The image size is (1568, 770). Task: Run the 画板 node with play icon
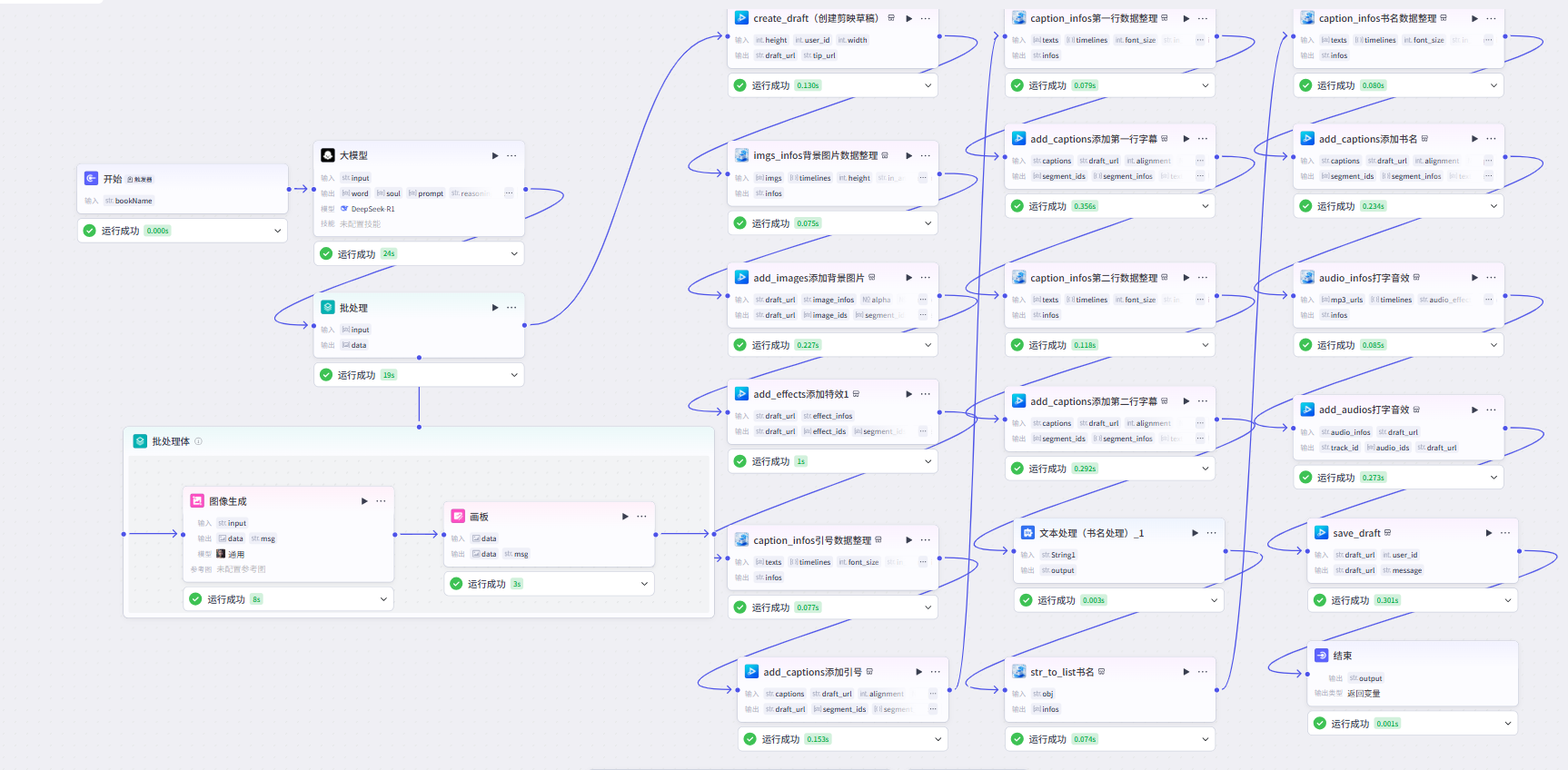625,517
